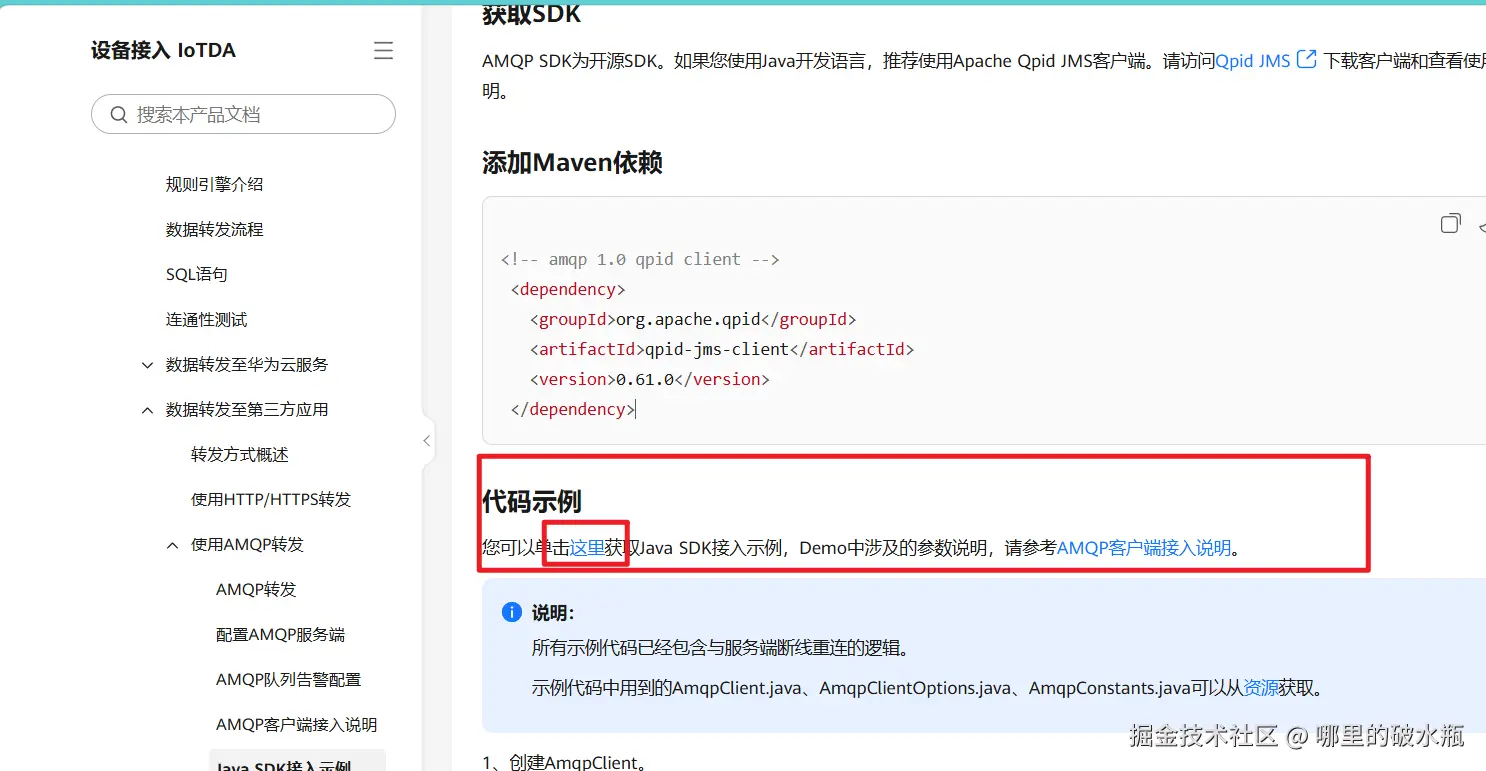Image resolution: width=1486 pixels, height=771 pixels.
Task: Collapse the 数据转发至第三方应用 section arrow
Action: click(x=148, y=410)
